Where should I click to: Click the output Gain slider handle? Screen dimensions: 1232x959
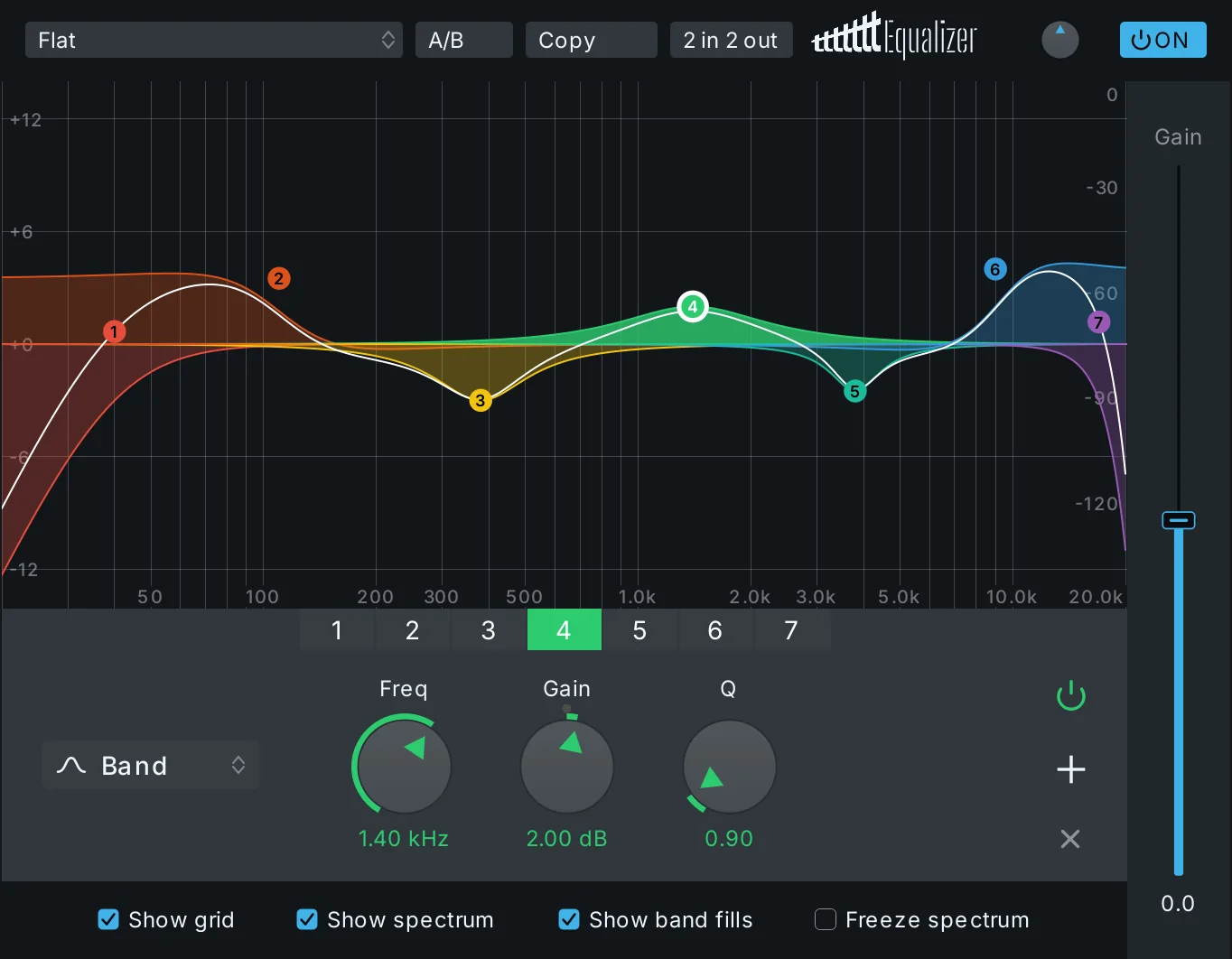(x=1179, y=520)
